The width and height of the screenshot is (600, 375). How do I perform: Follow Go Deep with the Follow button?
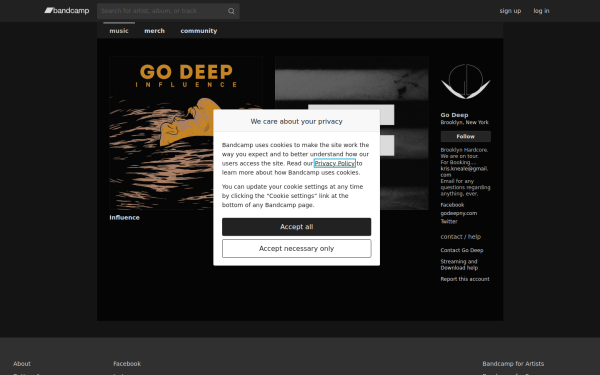point(466,136)
